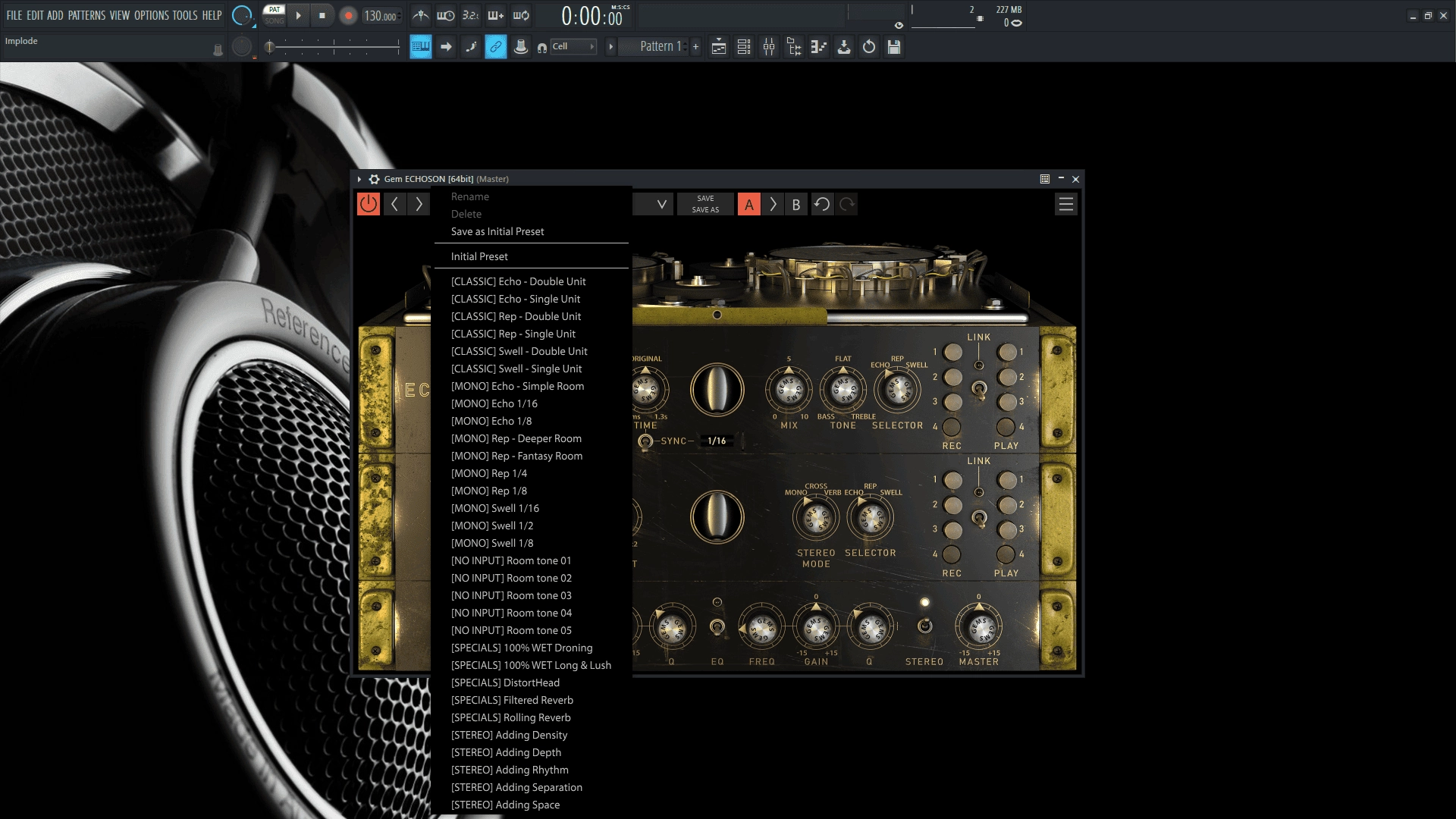The height and width of the screenshot is (819, 1456).
Task: Select [MONO] Swell 1/2 preset
Action: coord(532,526)
